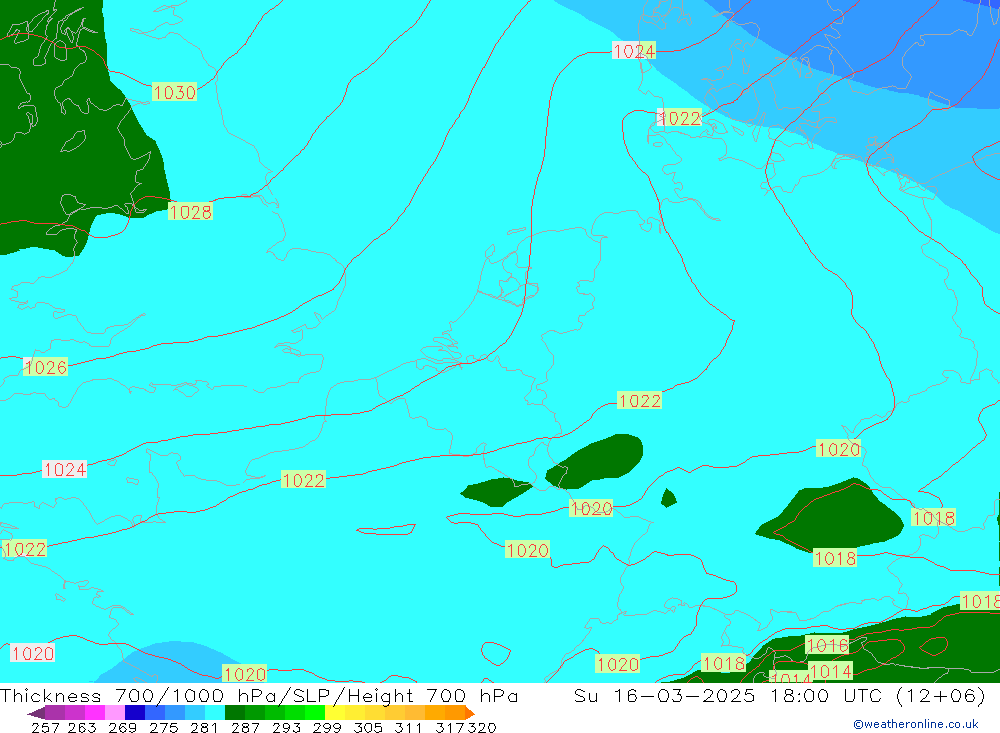This screenshot has height=733, width=1000.
Task: Select the 275 legend value
Action: (x=163, y=727)
